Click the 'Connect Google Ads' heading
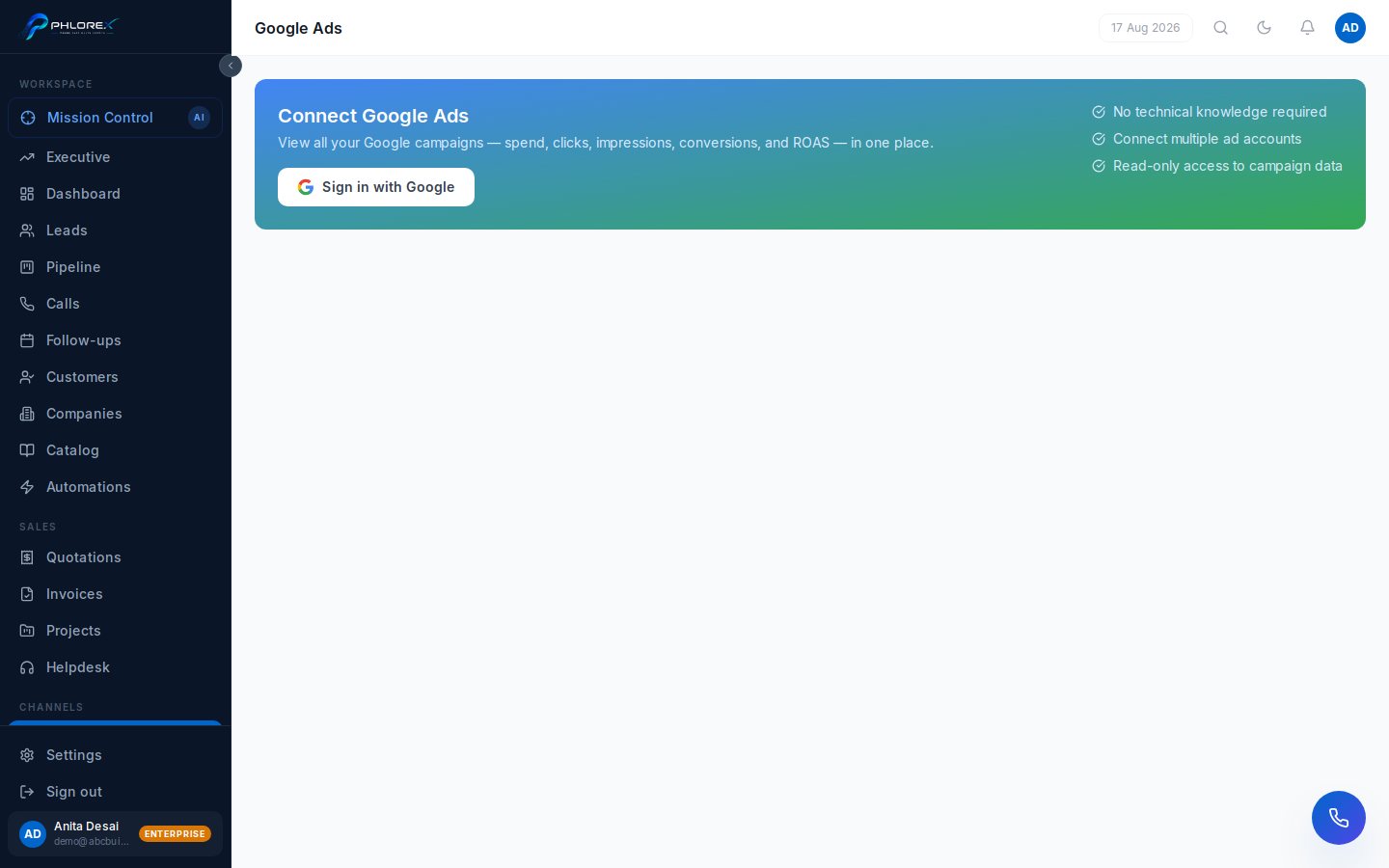 point(373,116)
